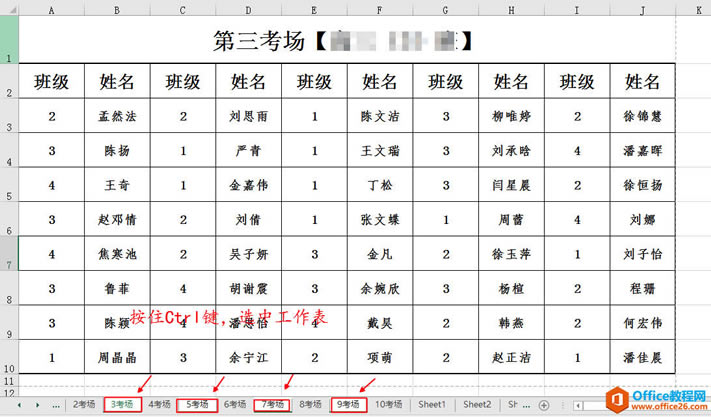711x417 pixels.
Task: Click cell with name 潘嘉晖
Action: [643, 150]
